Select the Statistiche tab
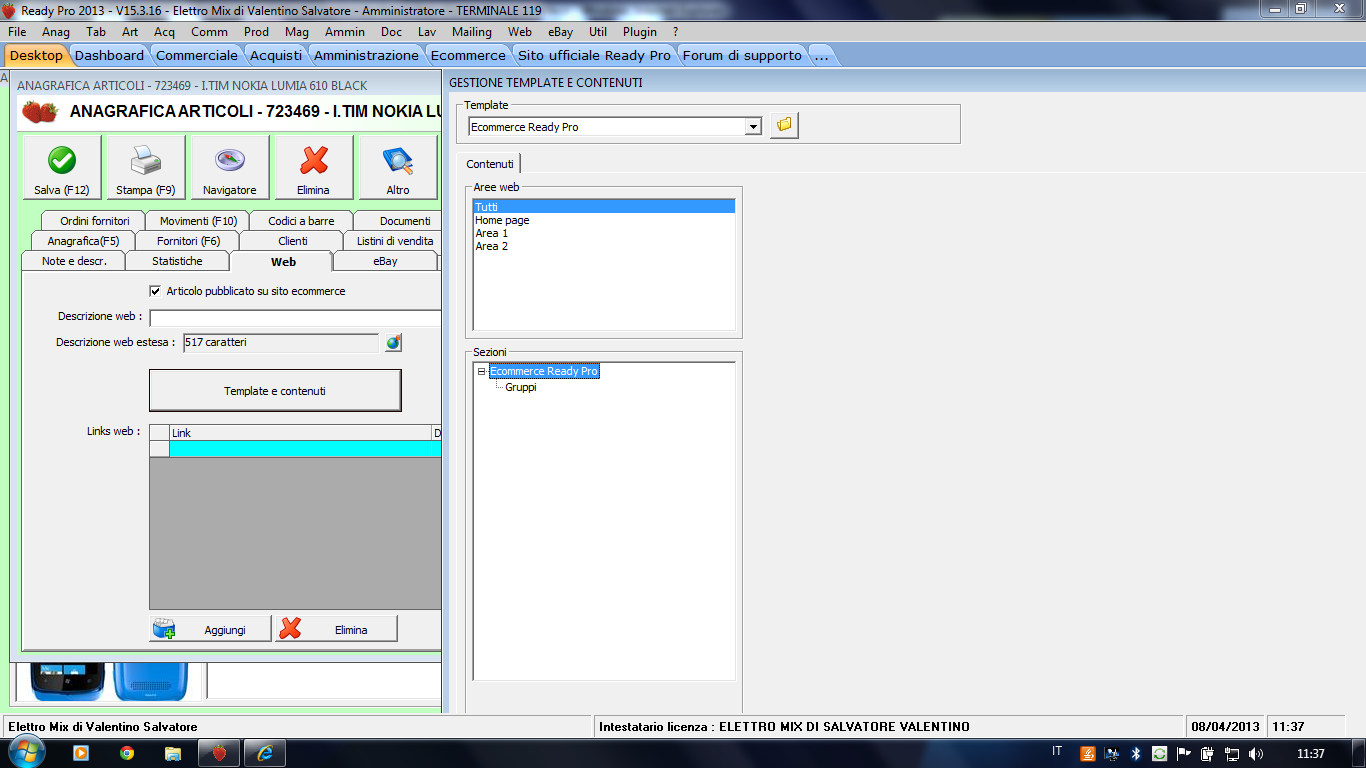1366x768 pixels. click(x=177, y=261)
